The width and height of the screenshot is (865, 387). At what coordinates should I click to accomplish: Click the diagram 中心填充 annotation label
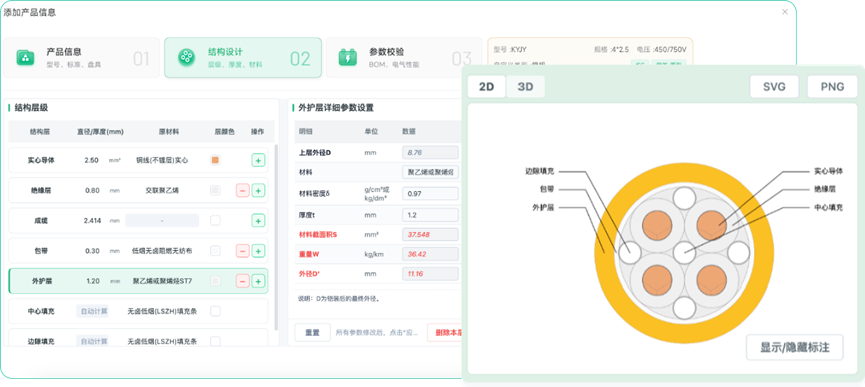[x=828, y=207]
